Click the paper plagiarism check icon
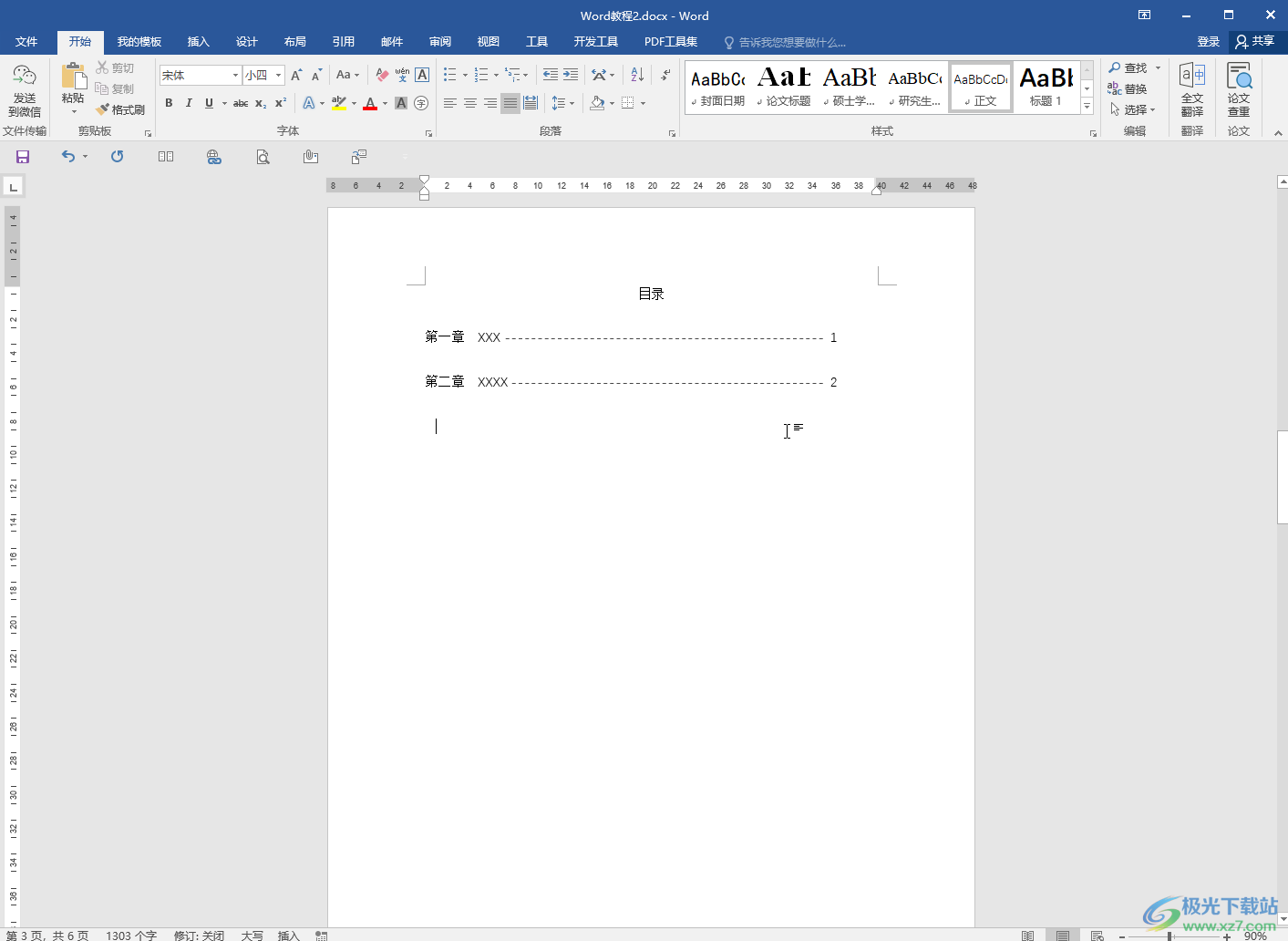Image resolution: width=1288 pixels, height=941 pixels. pos(1239,89)
